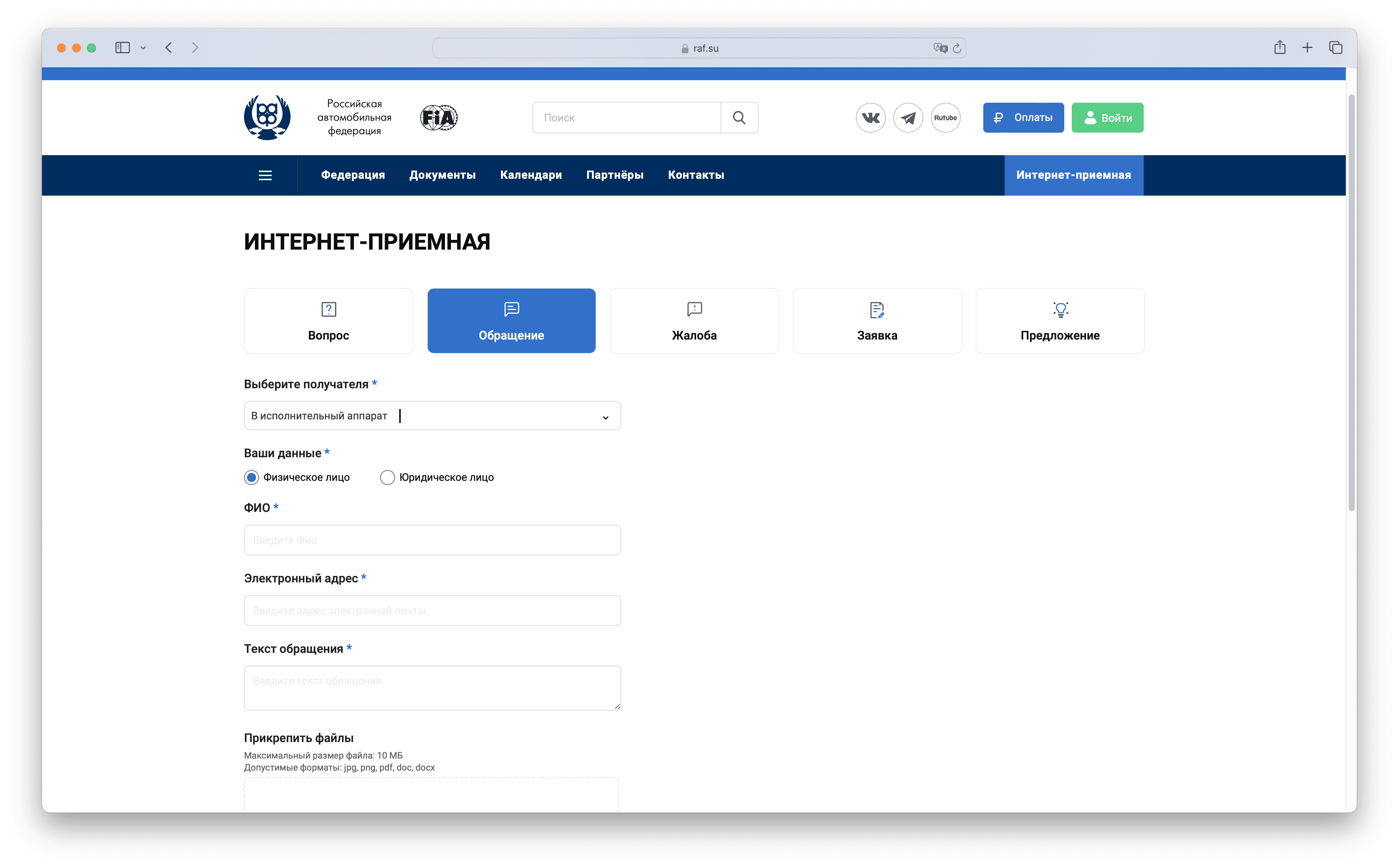Click the 'Выберите получателя' label
Image resolution: width=1399 pixels, height=868 pixels.
[x=306, y=385]
